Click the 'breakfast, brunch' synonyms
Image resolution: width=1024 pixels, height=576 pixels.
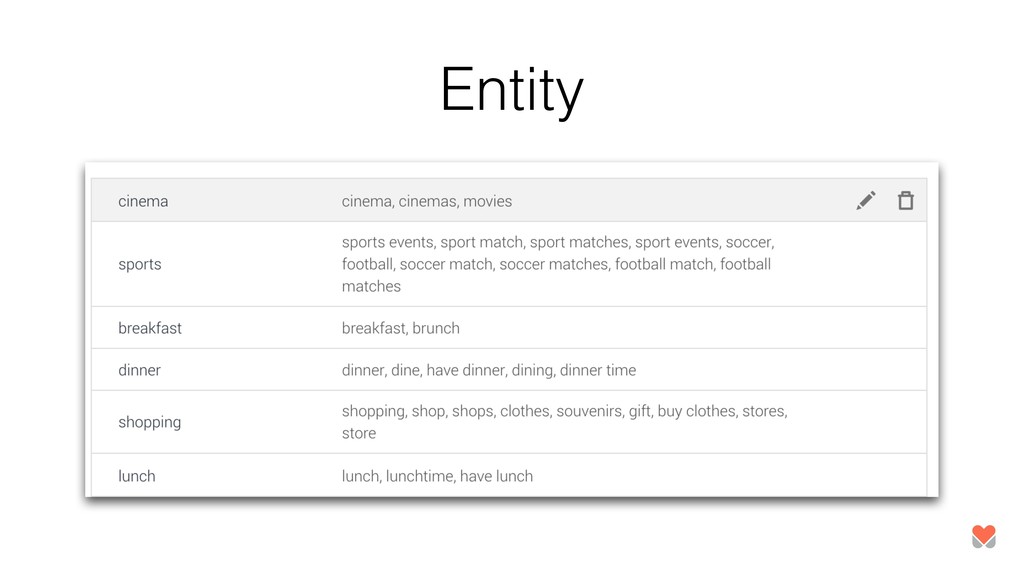[400, 328]
